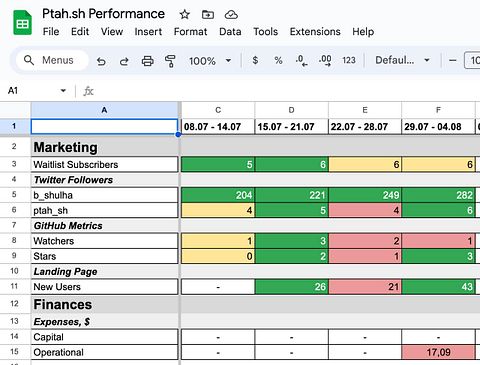Decrease decimal places button
This screenshot has width=480, height=365.
[x=301, y=61]
